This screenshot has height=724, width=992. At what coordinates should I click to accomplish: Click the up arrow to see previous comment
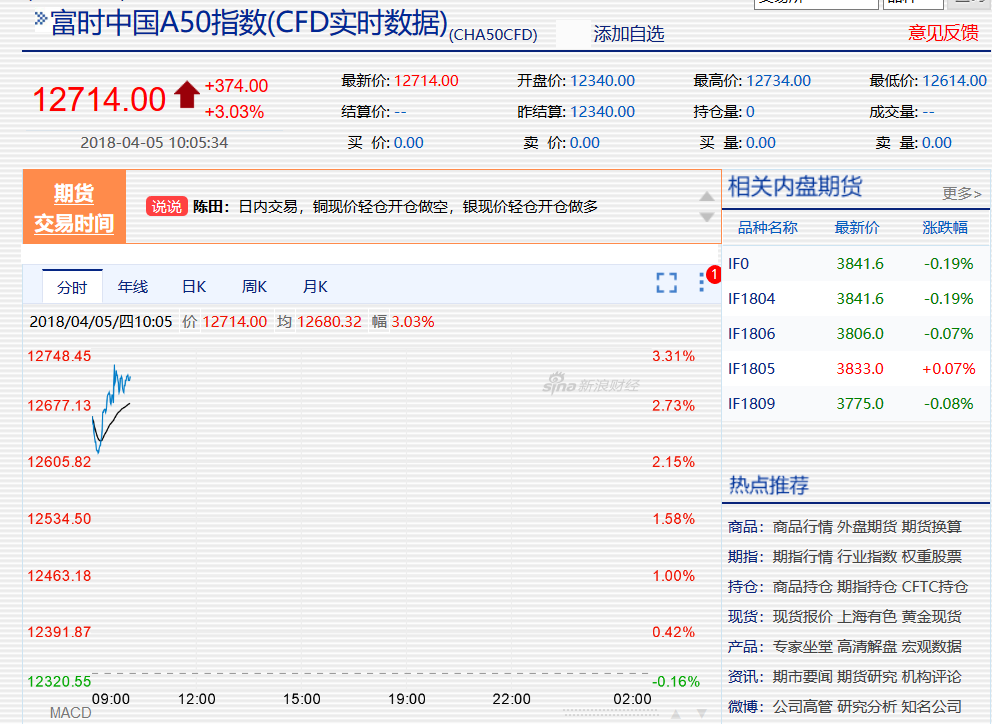(707, 197)
